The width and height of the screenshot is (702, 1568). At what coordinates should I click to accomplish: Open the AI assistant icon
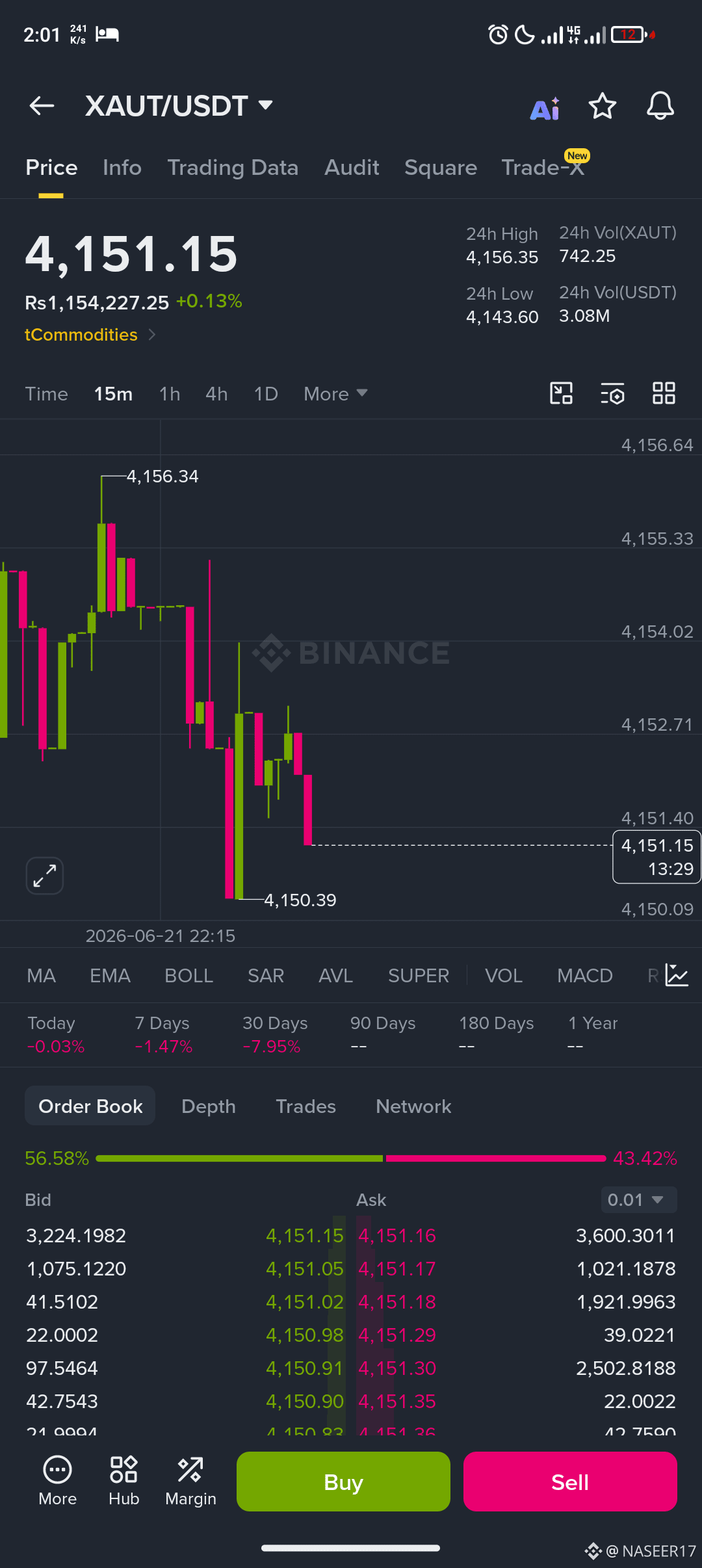(x=545, y=109)
